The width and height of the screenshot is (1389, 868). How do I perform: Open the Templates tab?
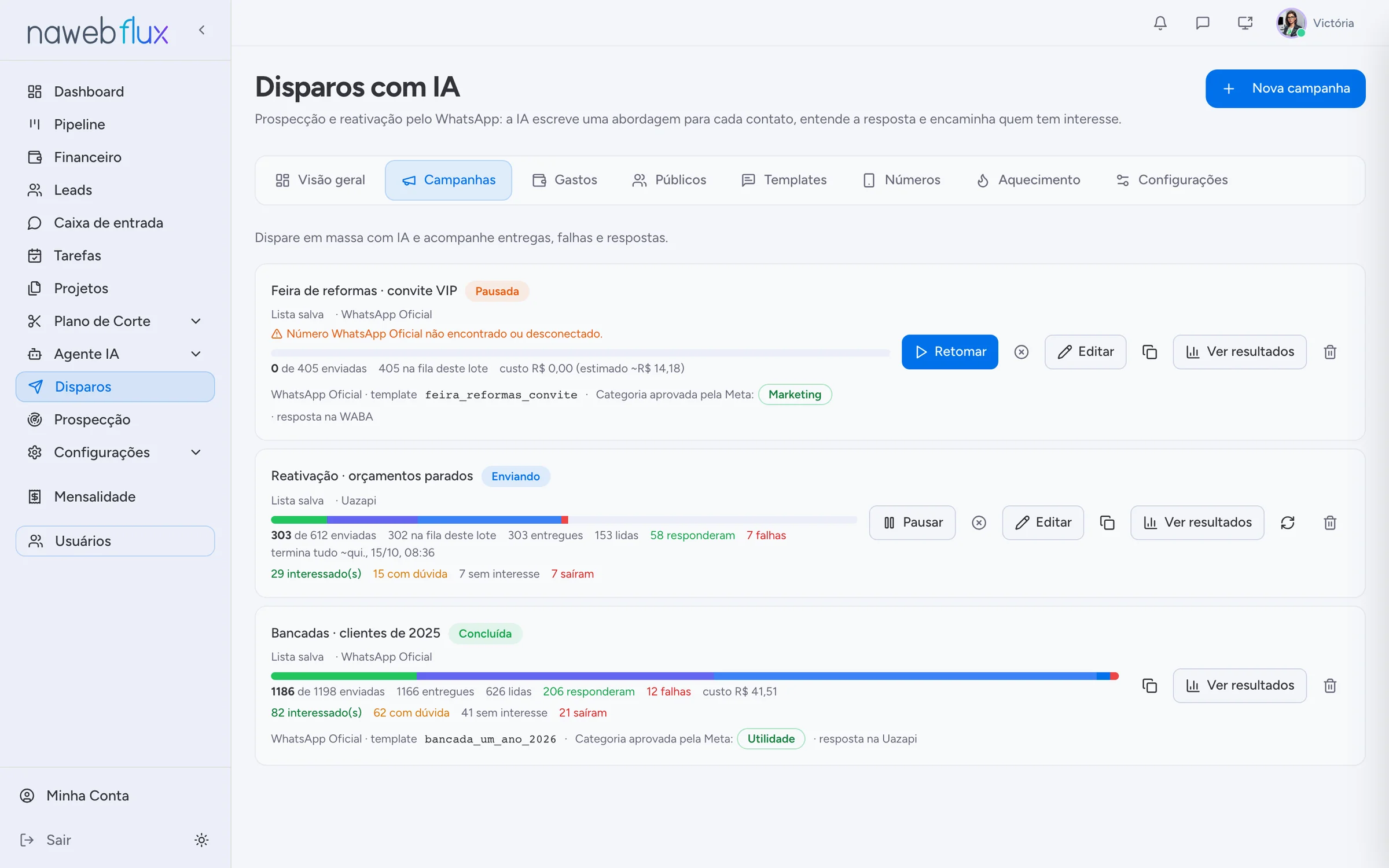coord(784,180)
